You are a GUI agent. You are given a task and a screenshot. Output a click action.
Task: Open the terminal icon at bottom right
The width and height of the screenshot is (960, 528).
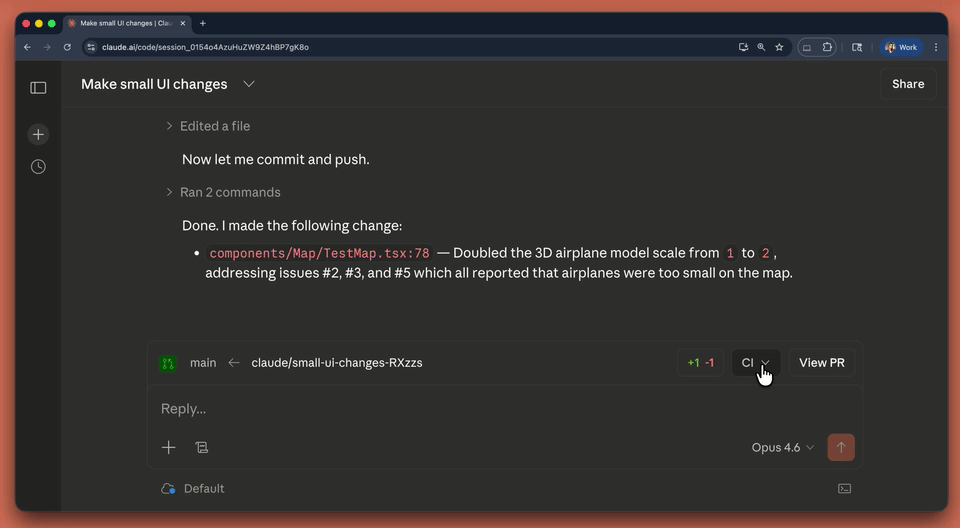tap(844, 489)
